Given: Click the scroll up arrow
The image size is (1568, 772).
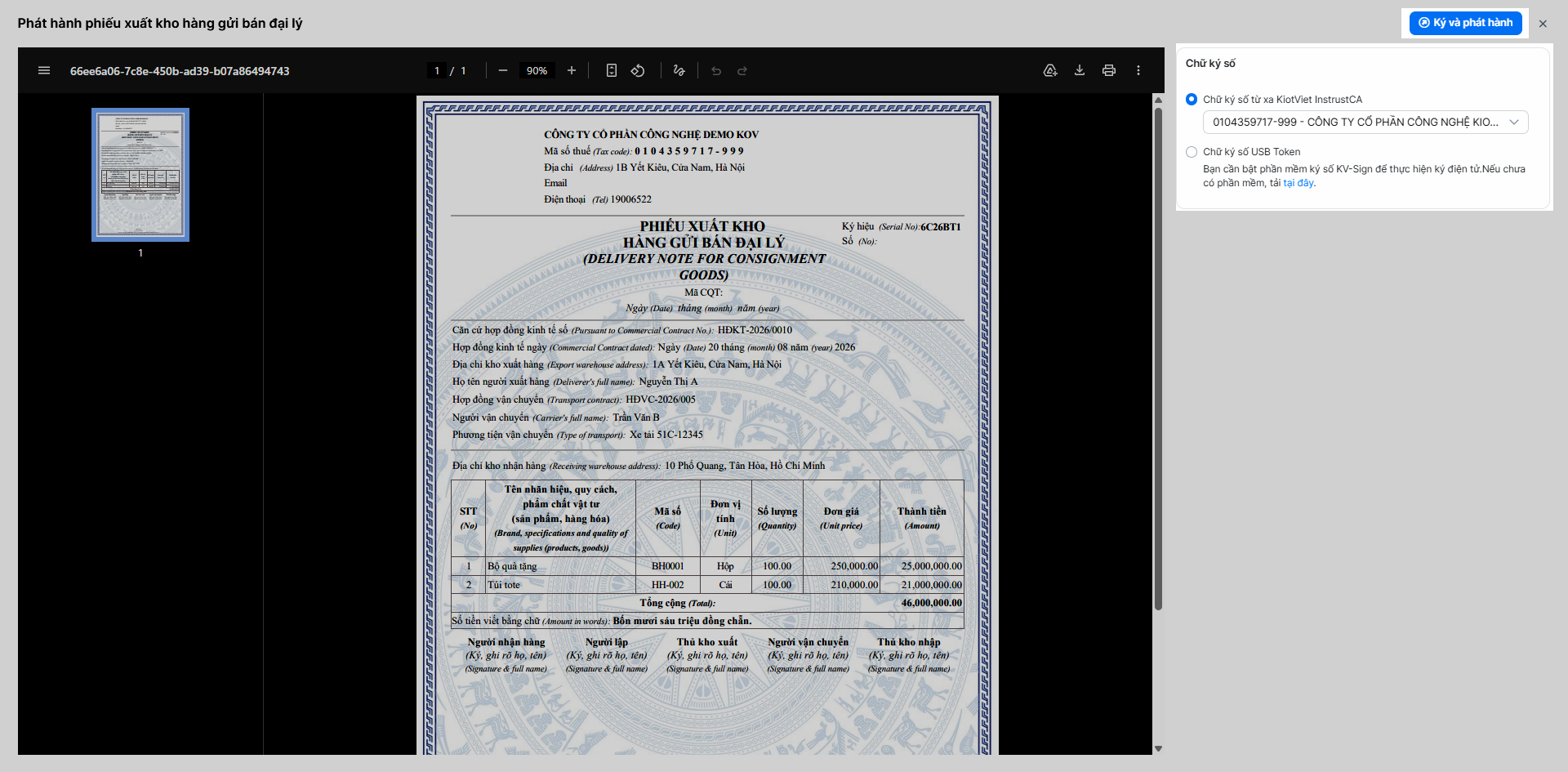Looking at the screenshot, I should click(x=1158, y=100).
